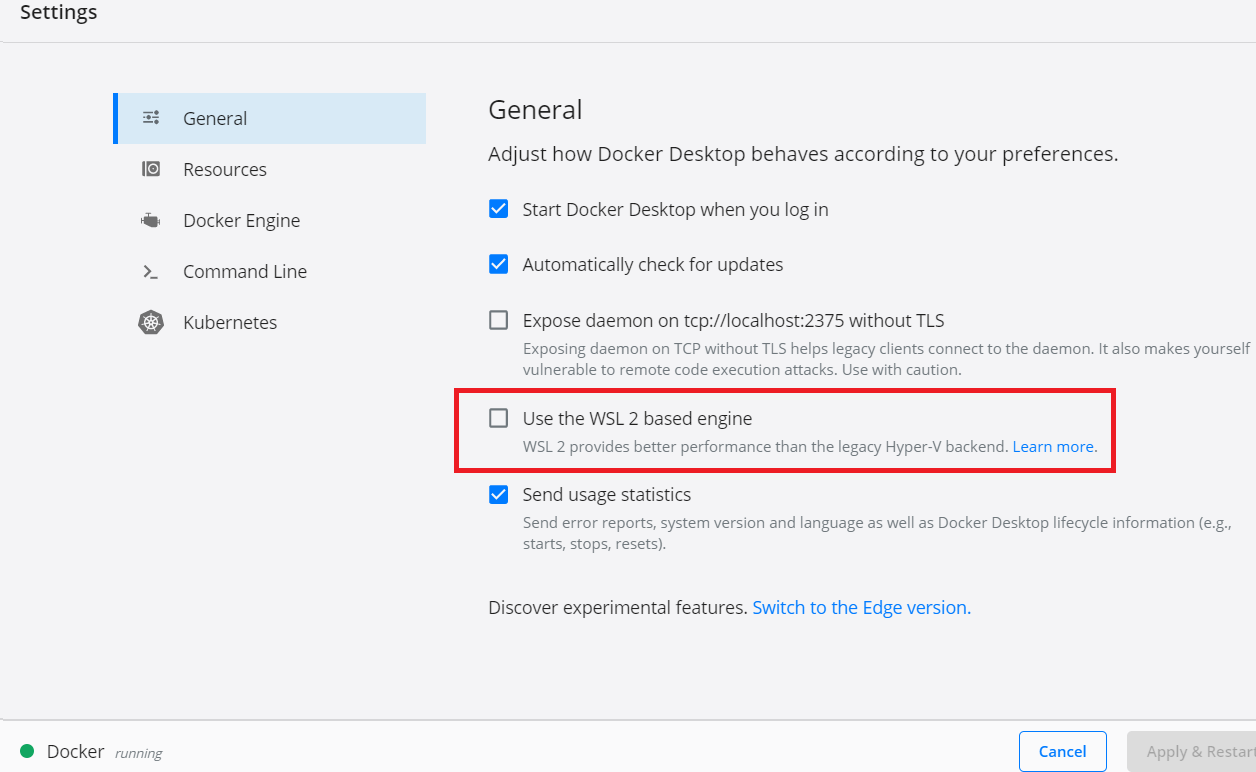Enable Use the WSL 2 based engine
This screenshot has height=772, width=1256.
498,418
